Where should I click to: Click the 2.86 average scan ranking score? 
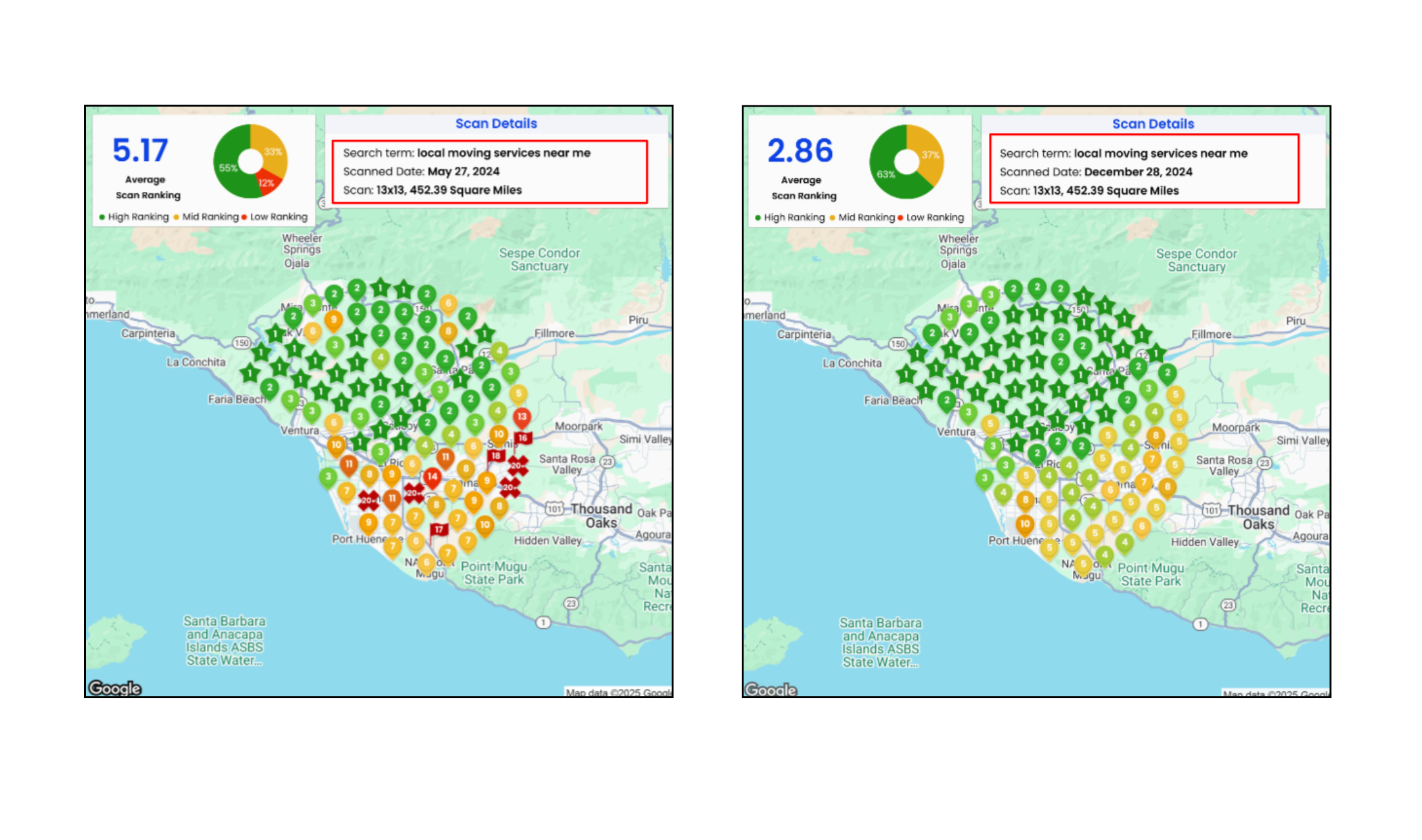point(800,151)
